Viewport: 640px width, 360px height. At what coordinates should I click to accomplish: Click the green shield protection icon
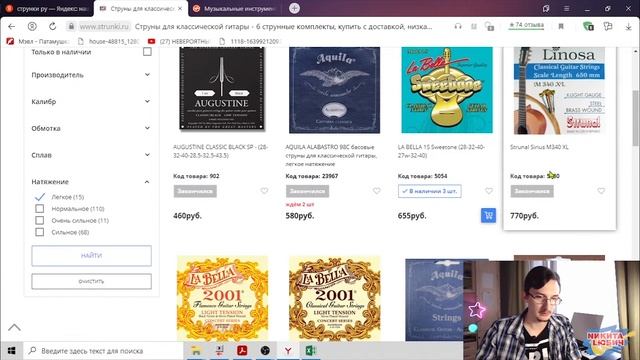coord(588,27)
